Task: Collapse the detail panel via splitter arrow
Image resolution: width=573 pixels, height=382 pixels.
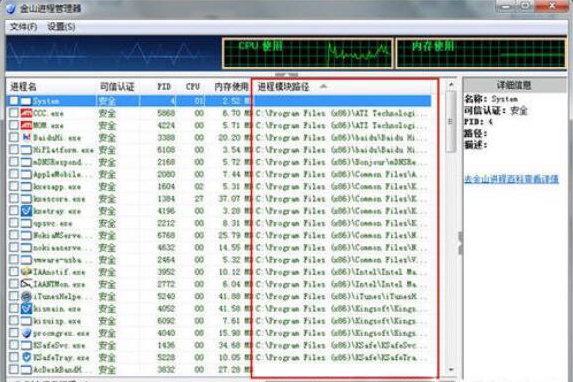Action: coord(460,243)
